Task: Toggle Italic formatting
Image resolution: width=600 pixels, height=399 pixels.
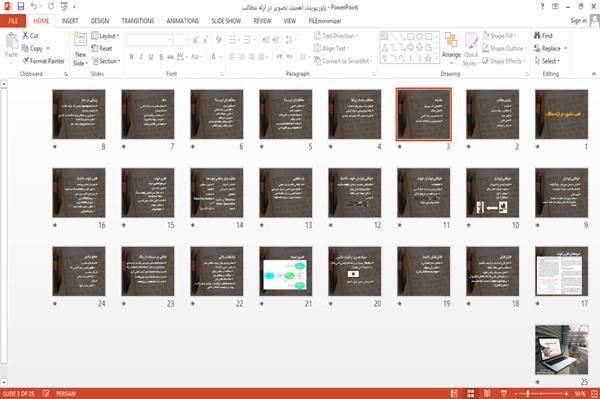Action: [x=141, y=57]
